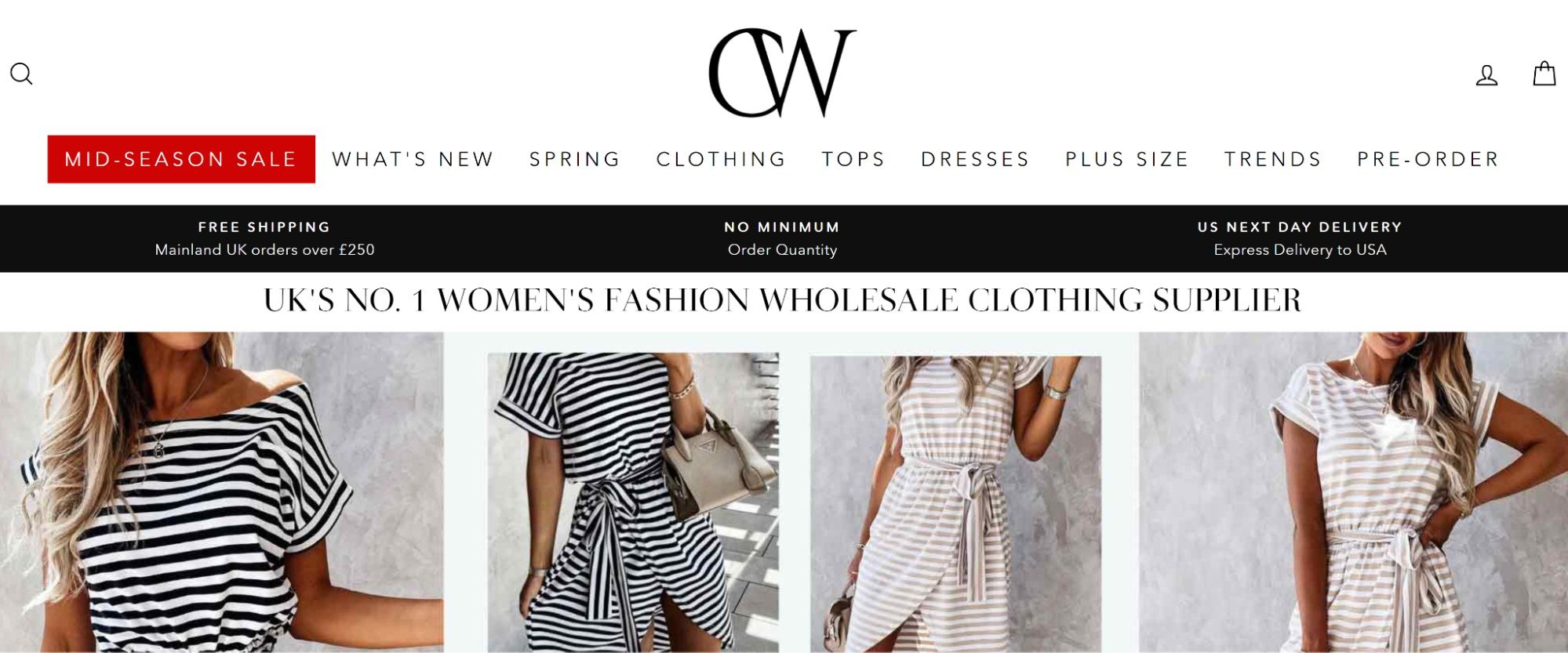
Task: Open beige striped wrap dress photo
Action: 955,504
